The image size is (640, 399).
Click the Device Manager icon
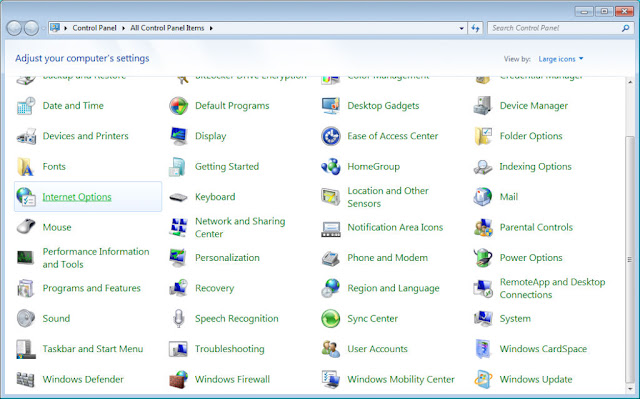(483, 106)
